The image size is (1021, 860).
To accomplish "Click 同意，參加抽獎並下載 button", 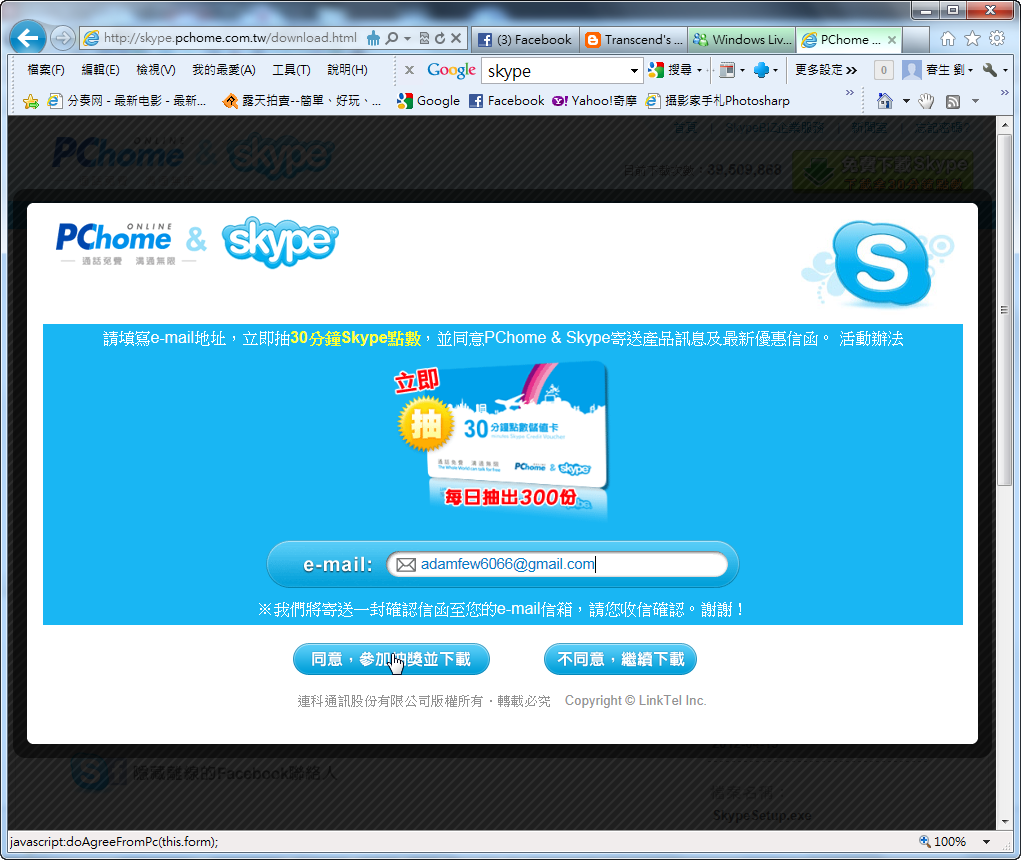I will 391,659.
